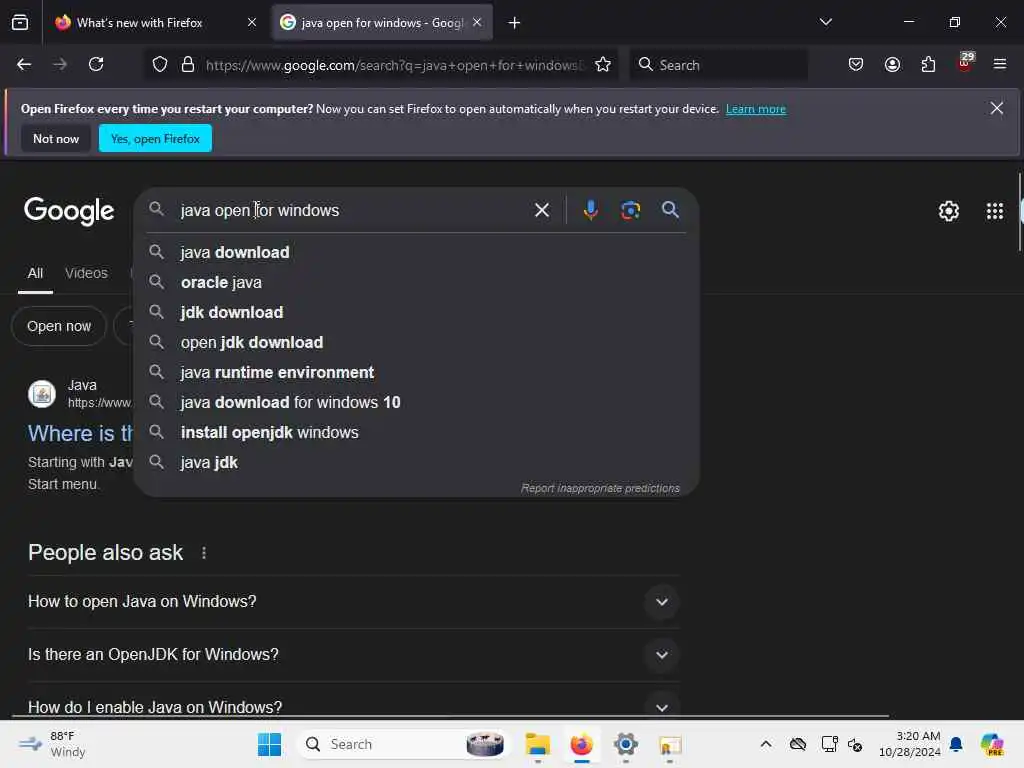Open Firefox application menu
The height and width of the screenshot is (768, 1024).
[x=999, y=65]
